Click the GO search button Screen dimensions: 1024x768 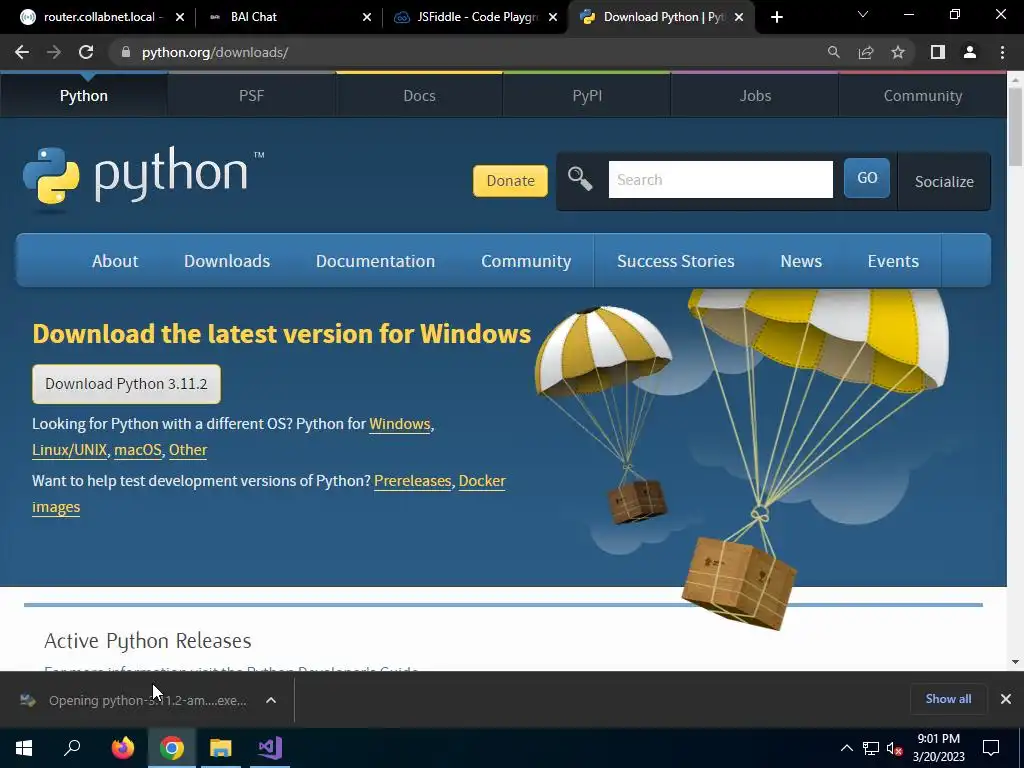coord(867,178)
